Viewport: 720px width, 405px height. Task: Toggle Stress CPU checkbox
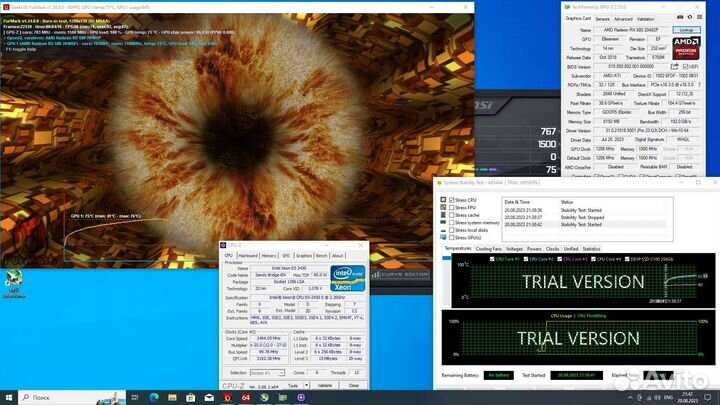[x=452, y=200]
